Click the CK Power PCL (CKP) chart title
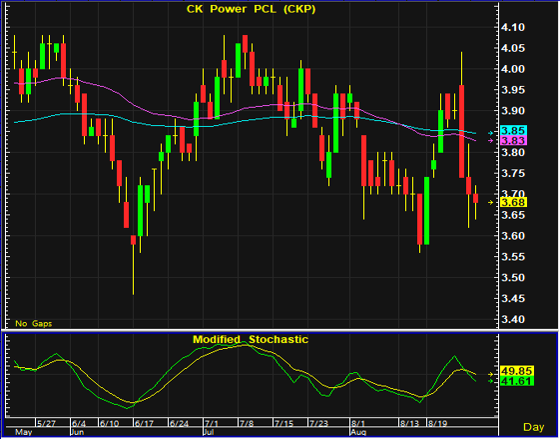 point(251,9)
